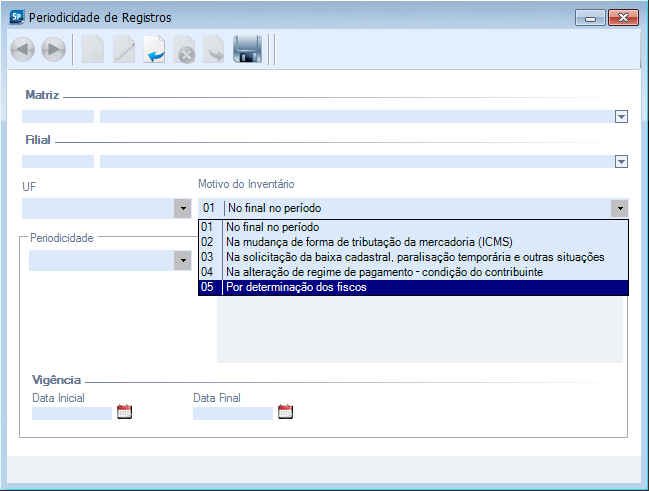Select 03 Na solicitação da baixa cadastral

[413, 257]
